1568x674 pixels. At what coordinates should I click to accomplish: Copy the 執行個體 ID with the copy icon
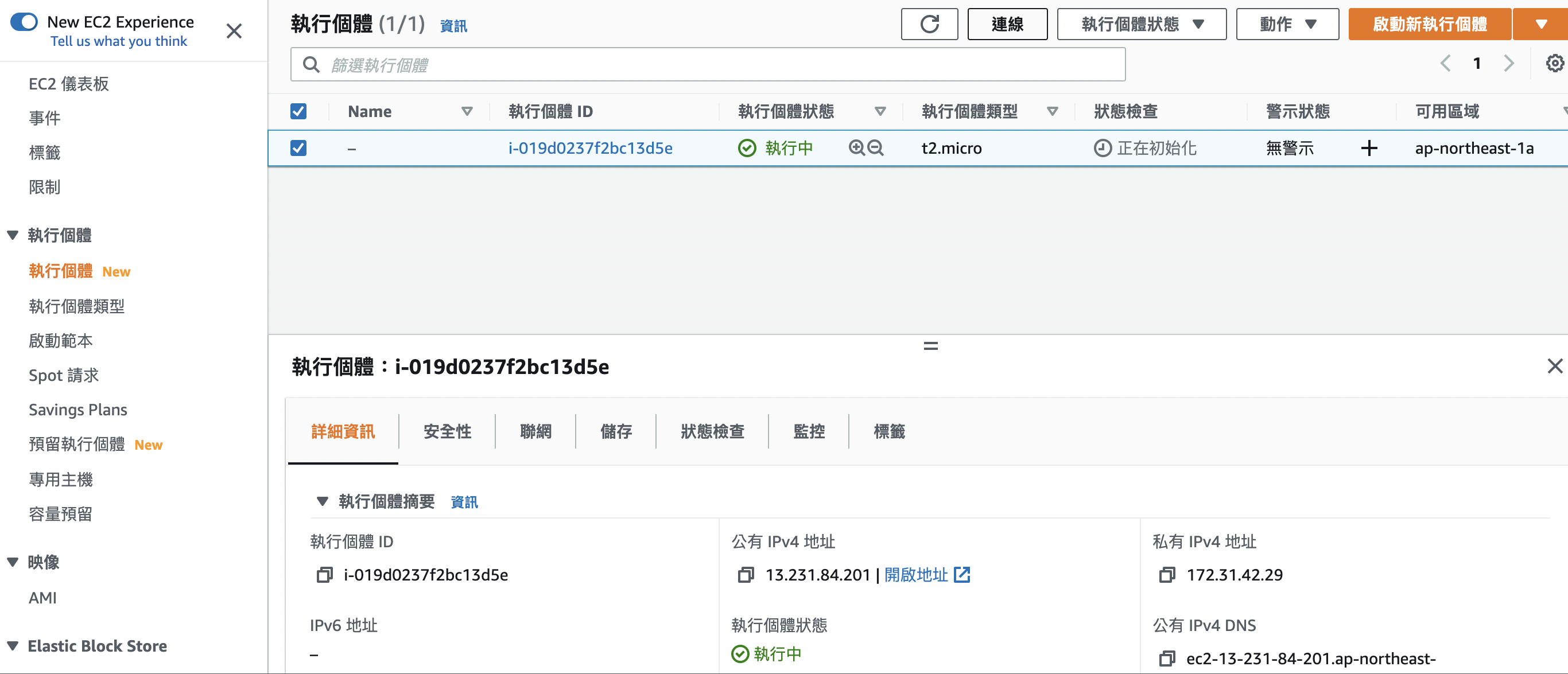tap(324, 575)
